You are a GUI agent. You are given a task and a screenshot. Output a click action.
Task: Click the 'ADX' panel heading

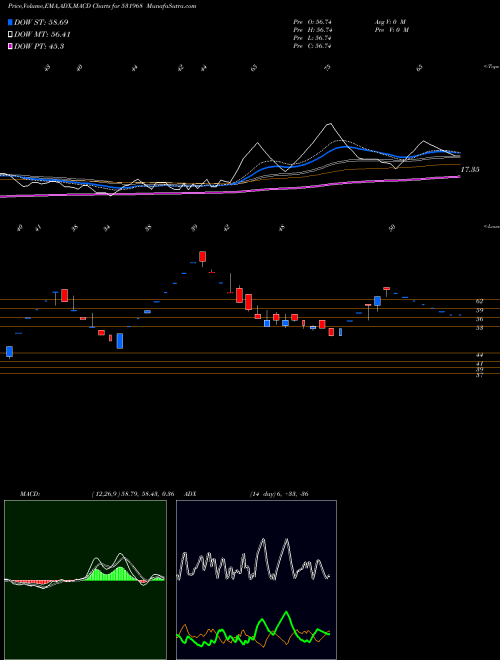click(191, 494)
